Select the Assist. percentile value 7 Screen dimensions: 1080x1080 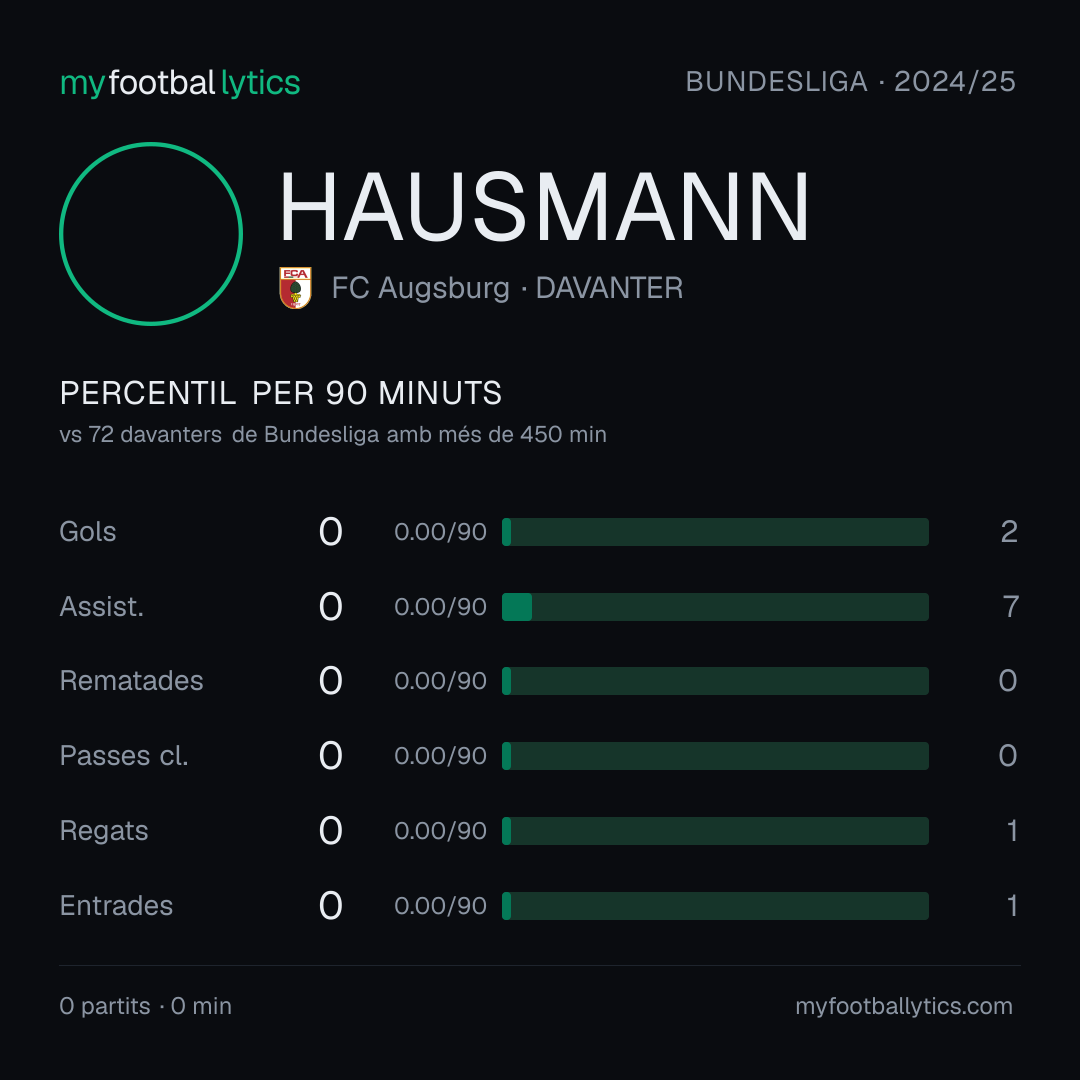[1010, 607]
